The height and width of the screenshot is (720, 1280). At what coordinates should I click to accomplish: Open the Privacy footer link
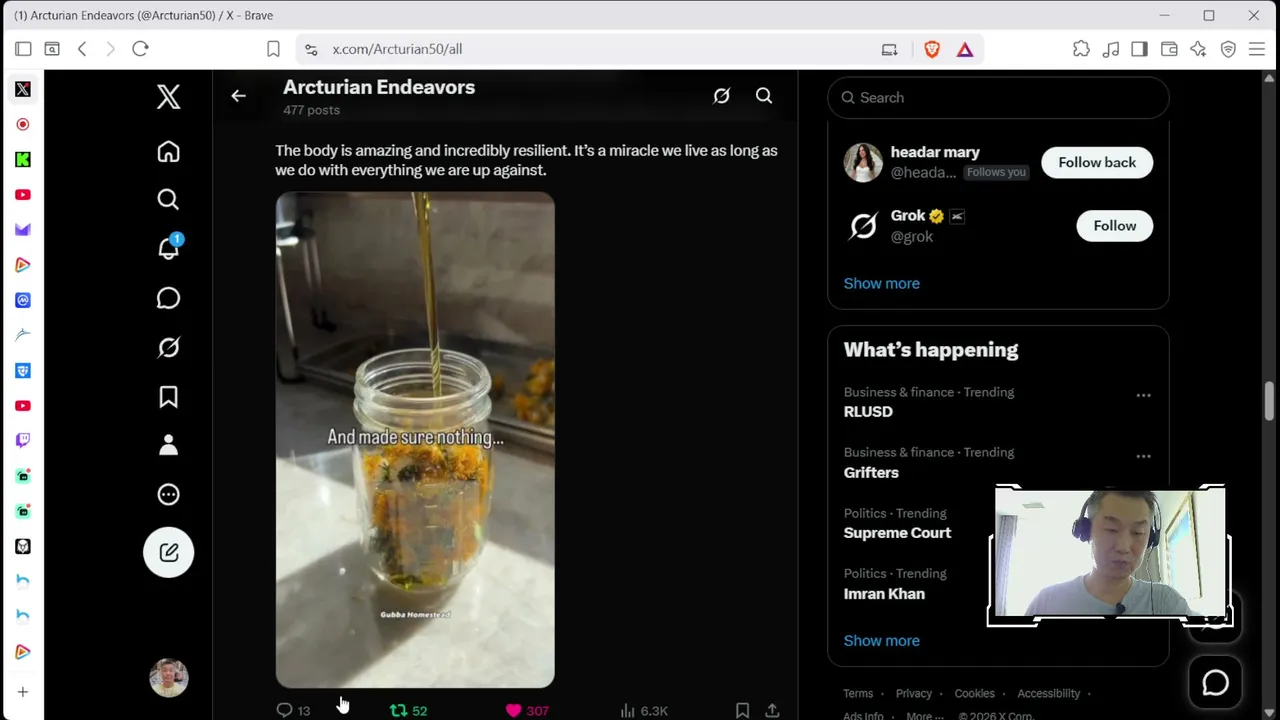[914, 693]
